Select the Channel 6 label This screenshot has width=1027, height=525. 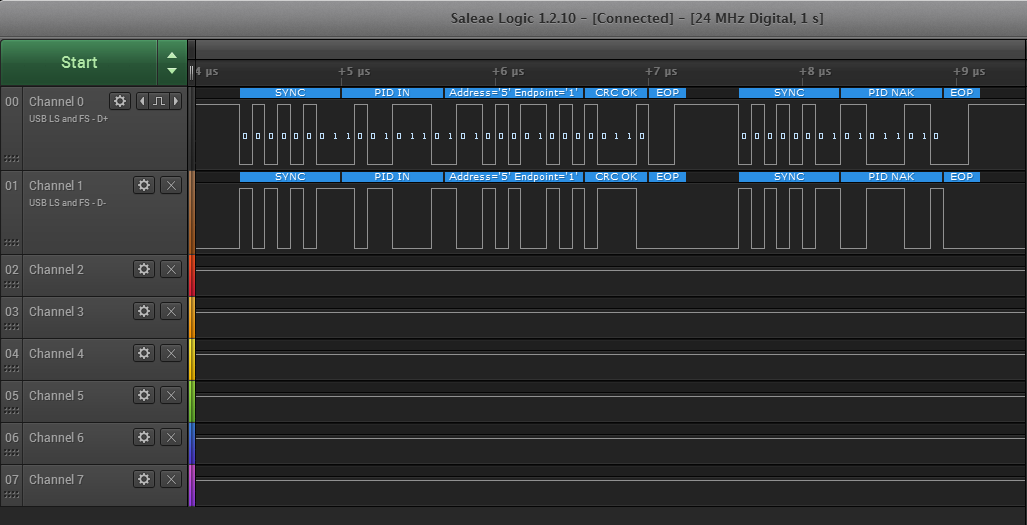[x=56, y=437]
